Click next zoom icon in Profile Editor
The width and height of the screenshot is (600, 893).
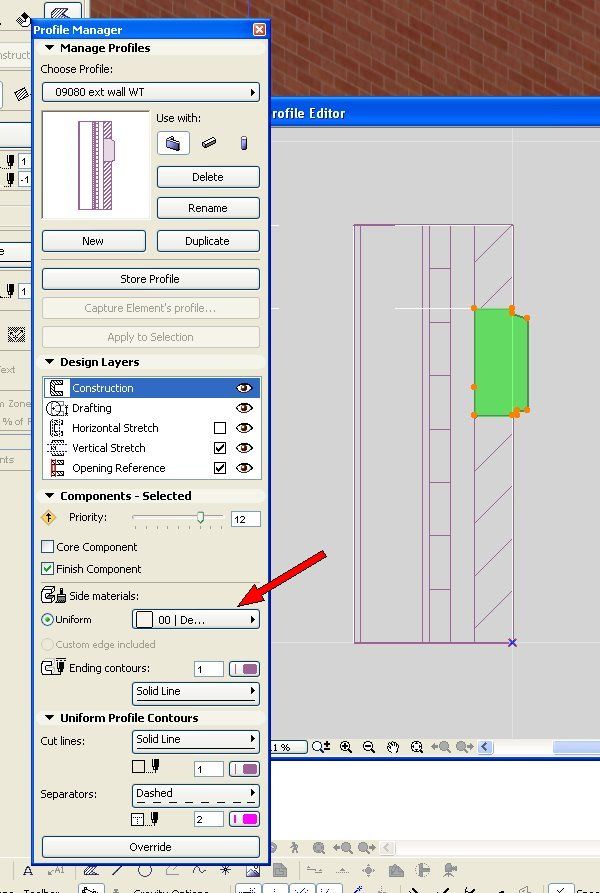465,747
